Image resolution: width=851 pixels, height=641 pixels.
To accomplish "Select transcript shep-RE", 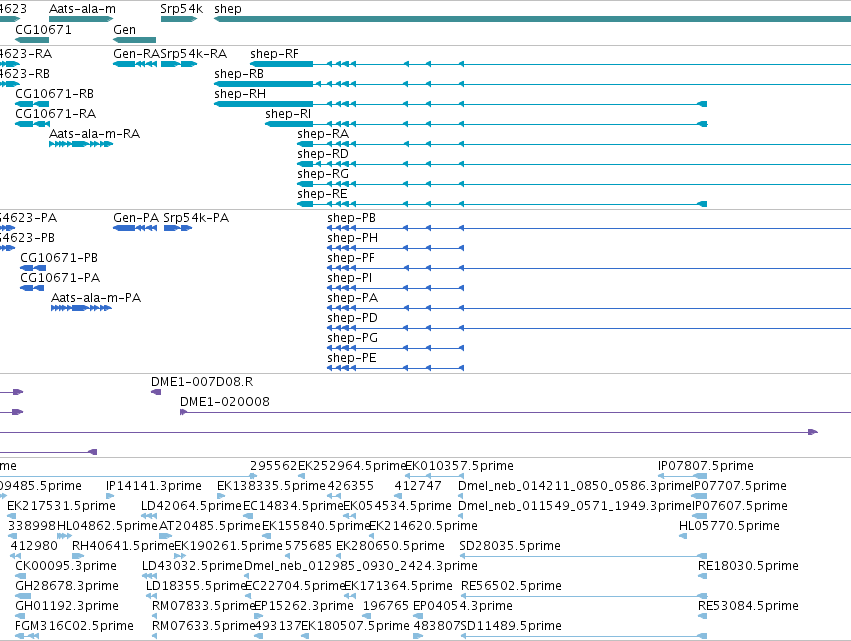I will coord(322,194).
